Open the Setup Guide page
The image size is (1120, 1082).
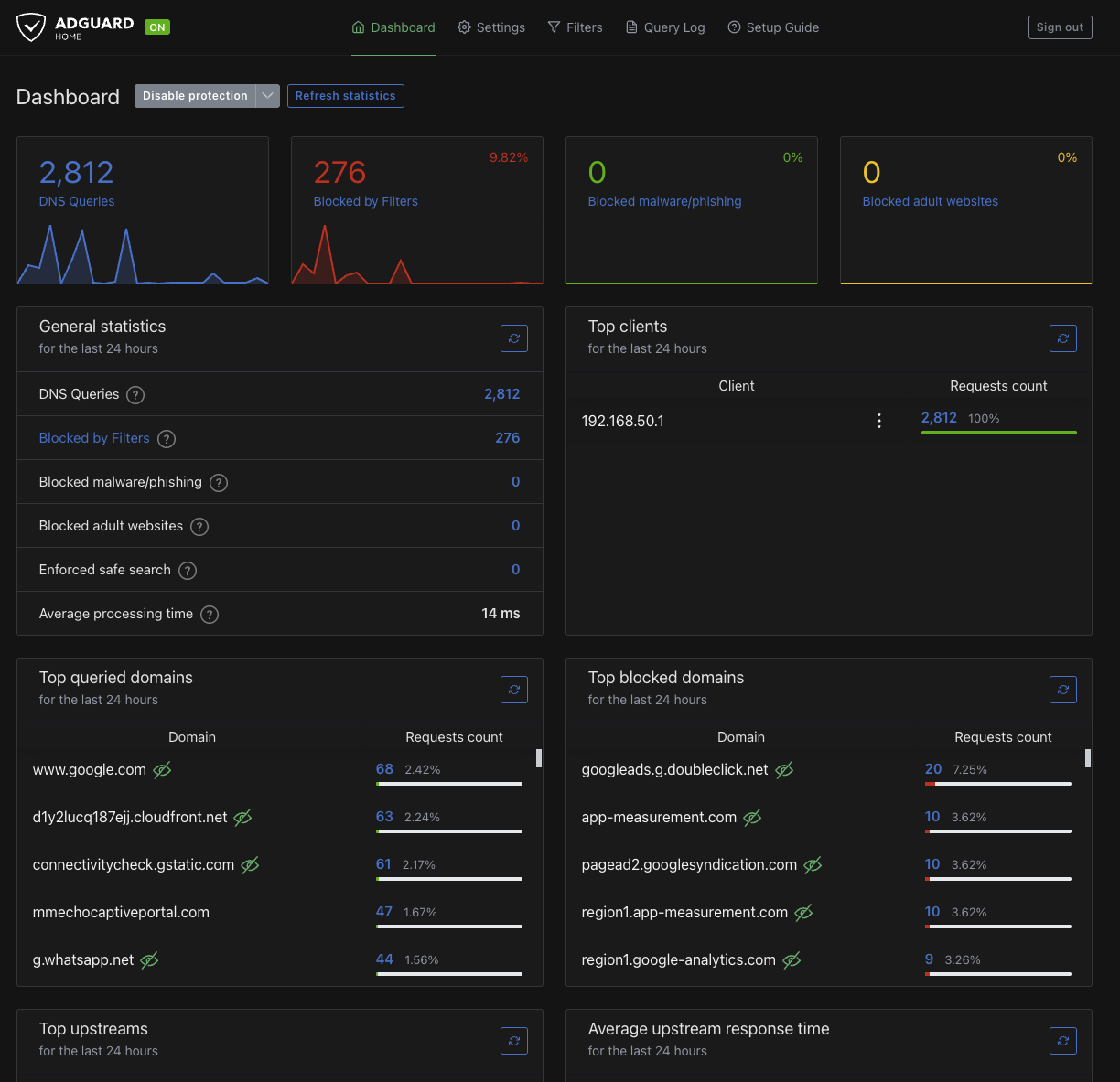[773, 27]
